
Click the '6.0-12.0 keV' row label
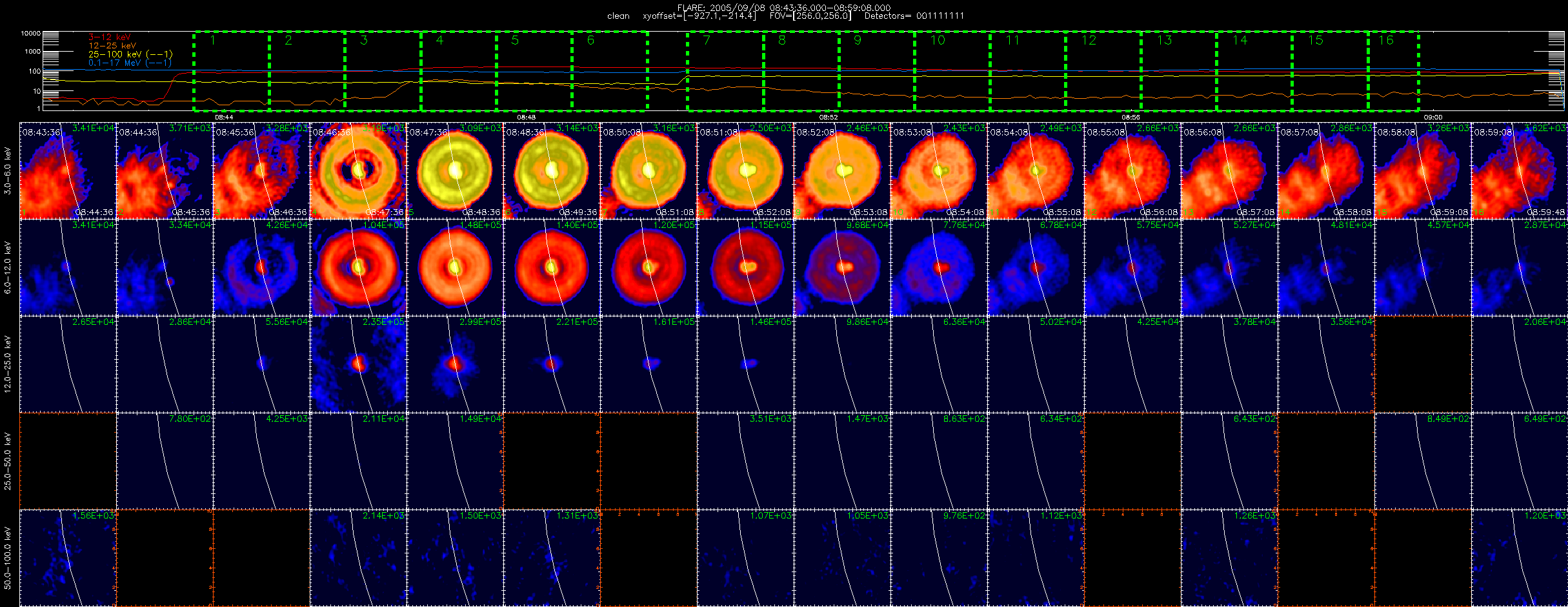[x=8, y=267]
